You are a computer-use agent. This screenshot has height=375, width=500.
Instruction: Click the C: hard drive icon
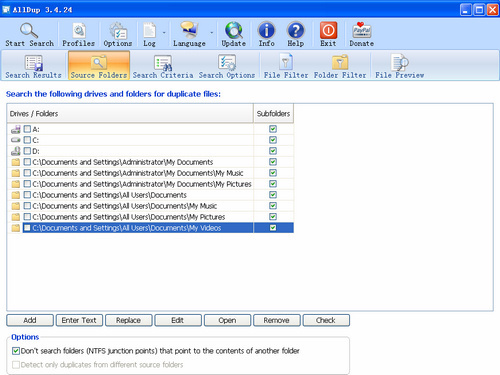pyautogui.click(x=16, y=140)
